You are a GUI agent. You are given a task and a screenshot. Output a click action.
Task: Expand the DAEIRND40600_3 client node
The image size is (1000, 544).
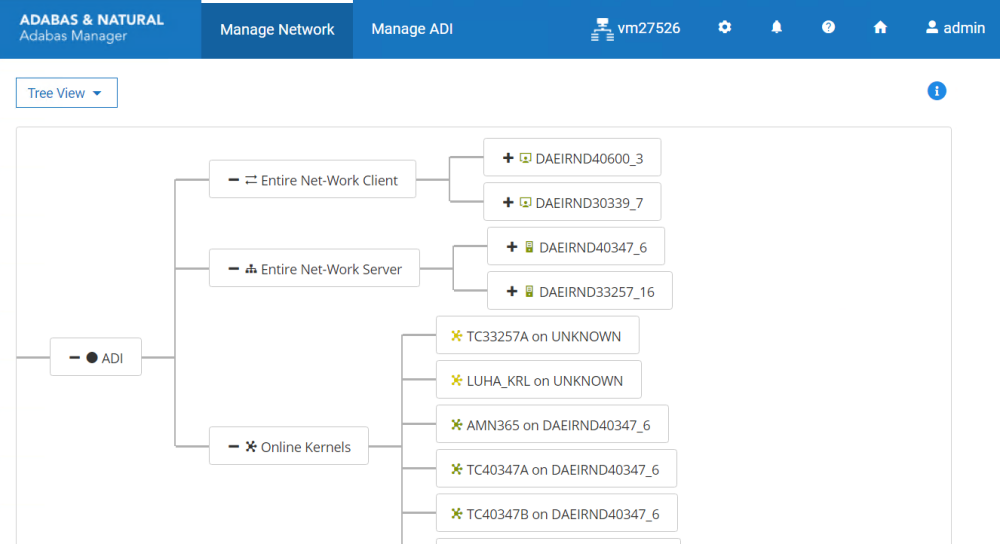(508, 158)
